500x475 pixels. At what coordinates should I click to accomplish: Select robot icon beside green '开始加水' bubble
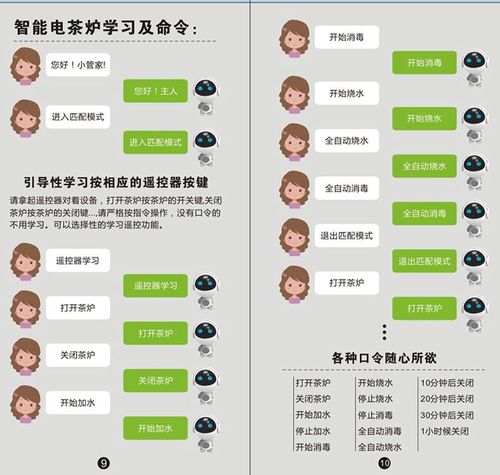(x=206, y=433)
